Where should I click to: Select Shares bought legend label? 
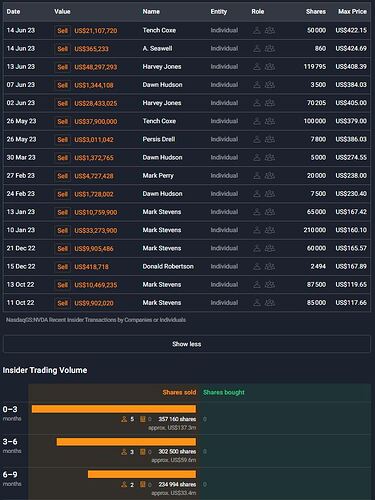click(224, 392)
